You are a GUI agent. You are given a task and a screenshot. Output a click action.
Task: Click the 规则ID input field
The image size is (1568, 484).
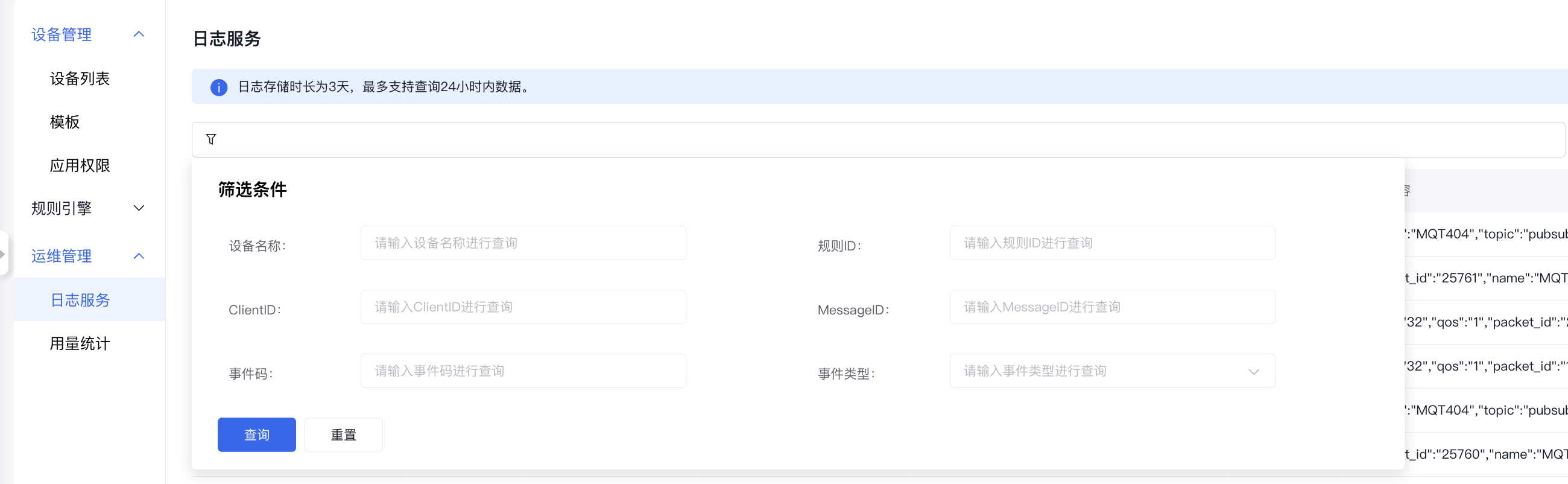click(1111, 243)
